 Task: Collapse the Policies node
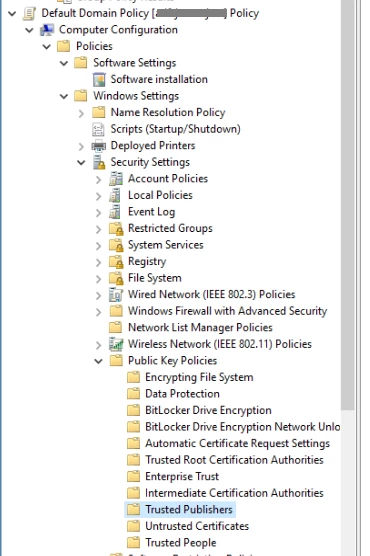pyautogui.click(x=47, y=47)
